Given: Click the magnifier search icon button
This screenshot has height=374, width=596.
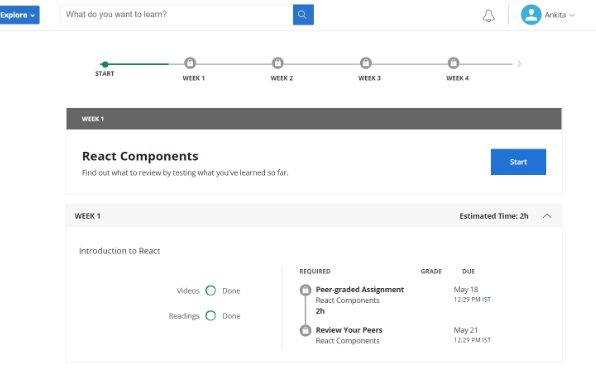Looking at the screenshot, I should coord(303,15).
